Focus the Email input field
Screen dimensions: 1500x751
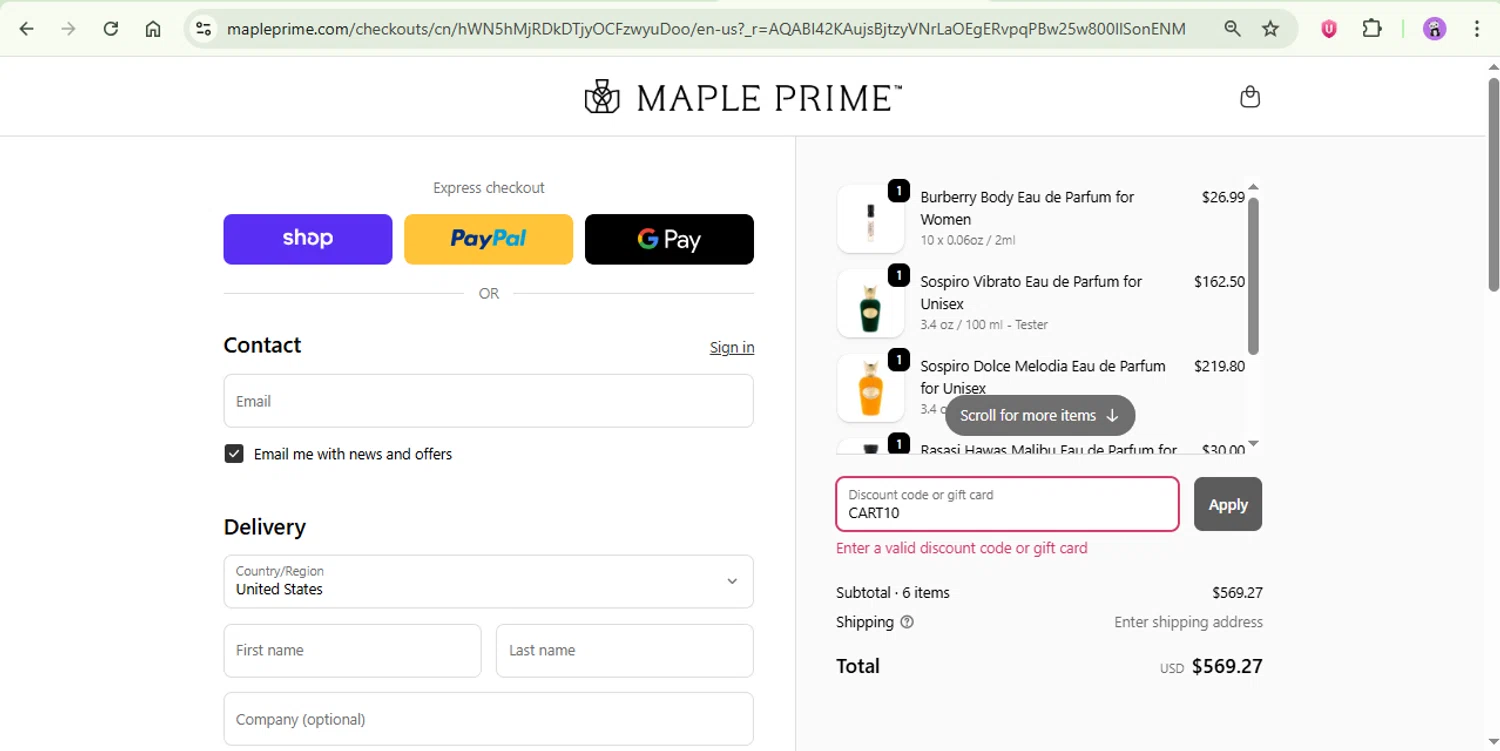point(488,401)
